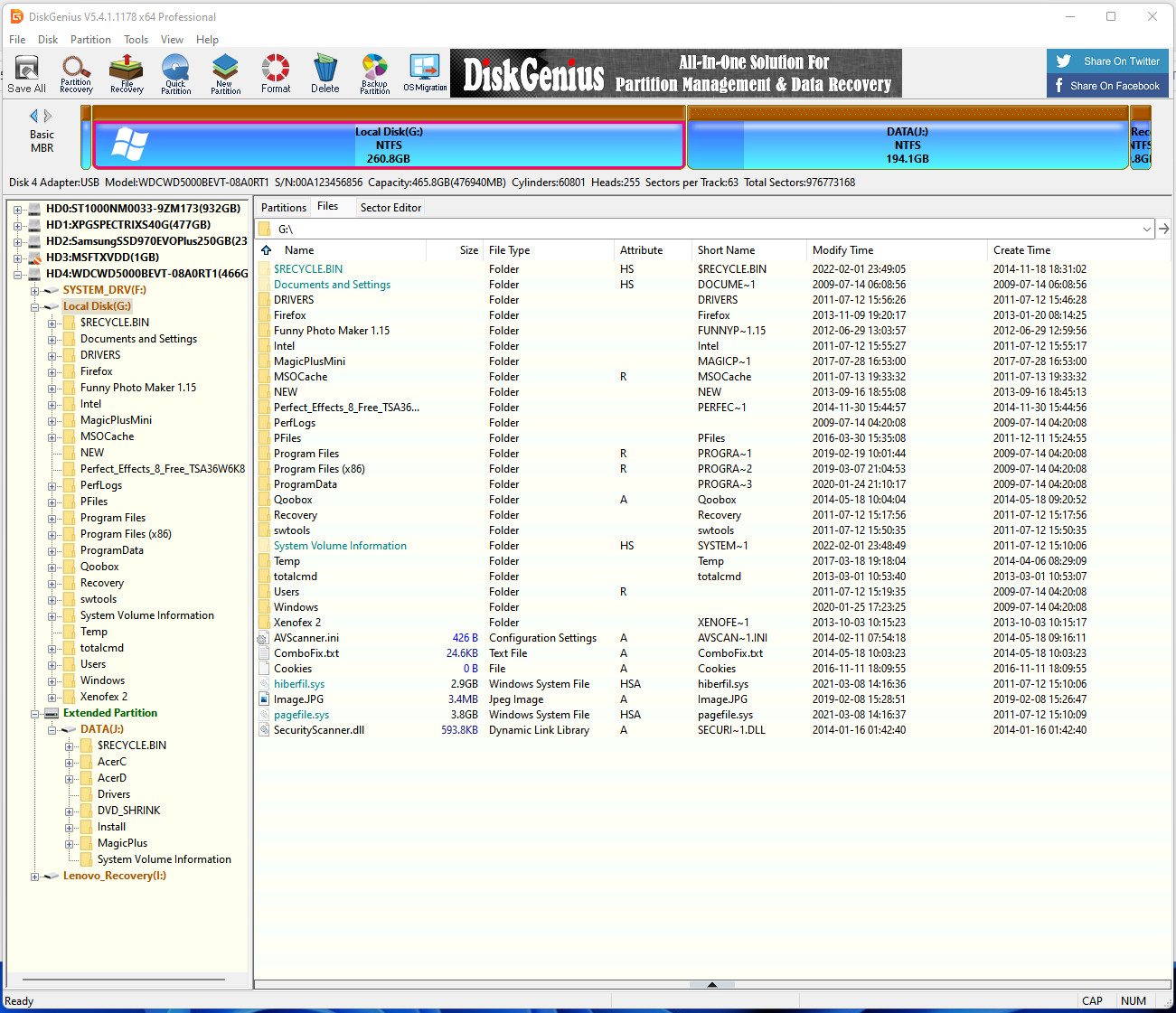Image resolution: width=1176 pixels, height=1013 pixels.
Task: Select the DATA(J:) partition bar
Action: pos(908,145)
